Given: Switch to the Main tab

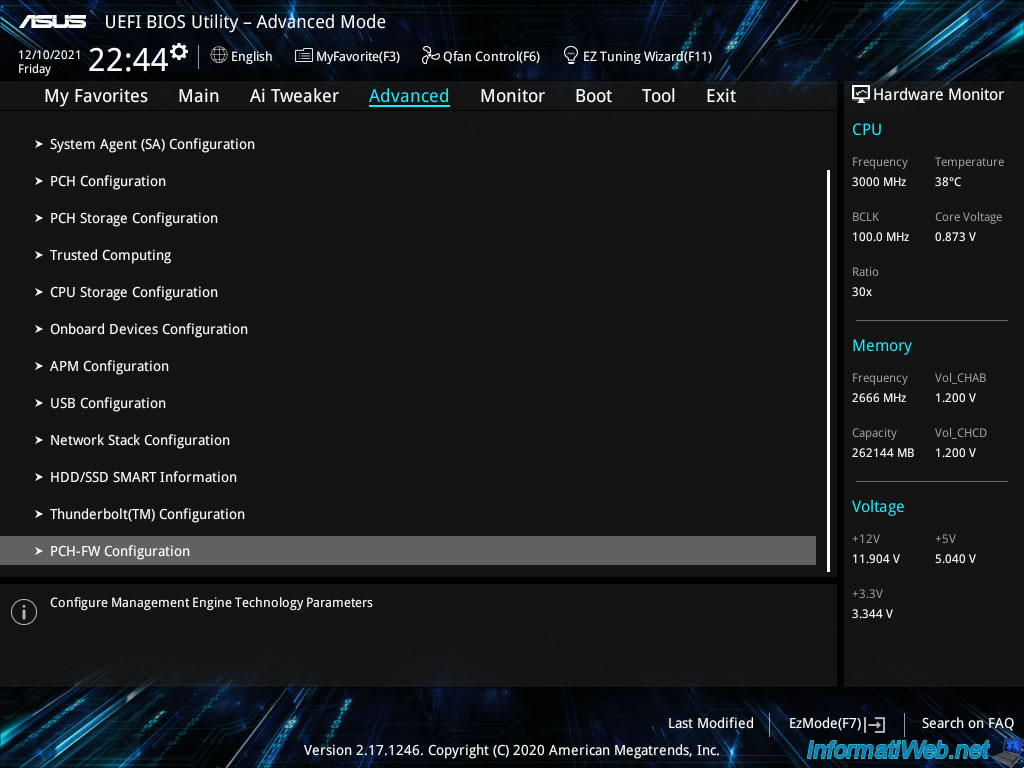Looking at the screenshot, I should 199,96.
